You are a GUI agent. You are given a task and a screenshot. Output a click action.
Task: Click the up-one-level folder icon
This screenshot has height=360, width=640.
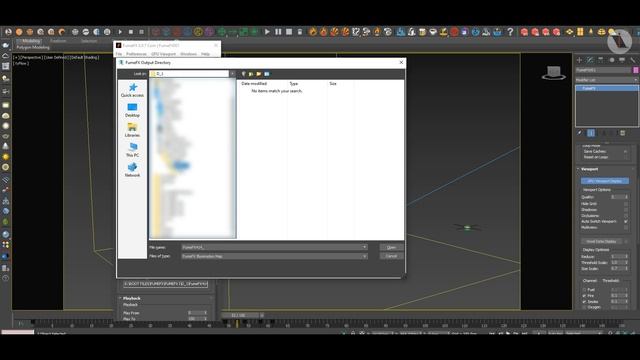pos(251,74)
